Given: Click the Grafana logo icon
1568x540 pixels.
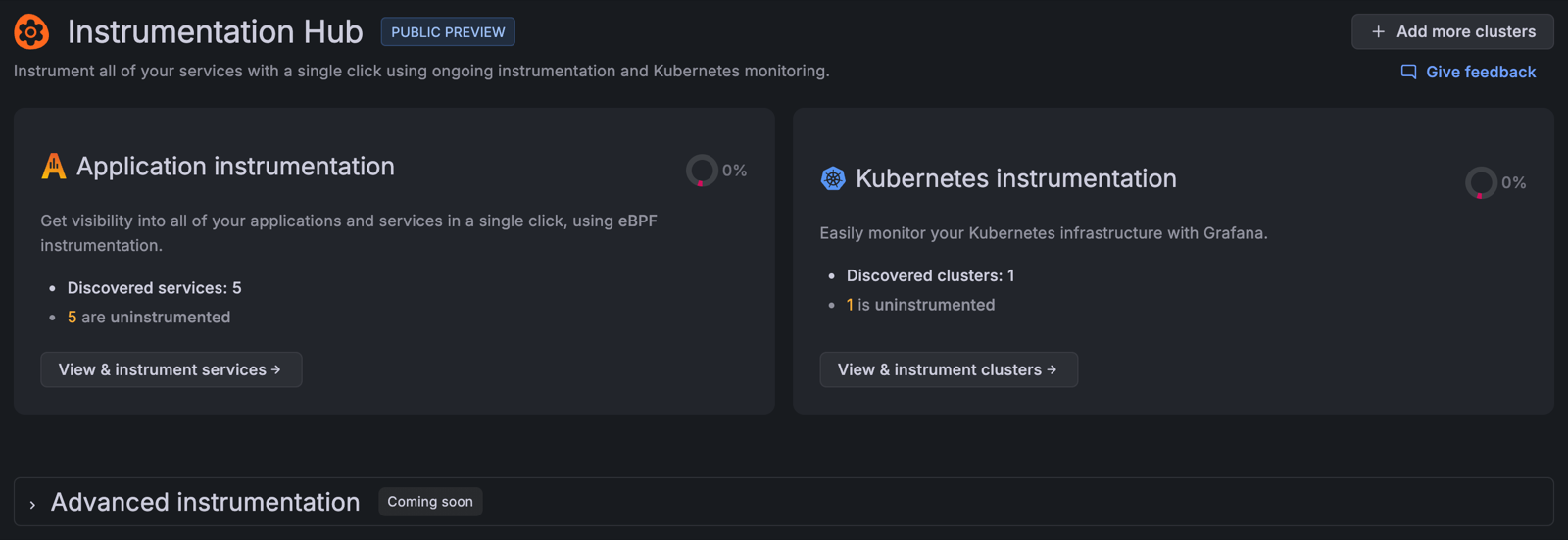Looking at the screenshot, I should pyautogui.click(x=31, y=31).
